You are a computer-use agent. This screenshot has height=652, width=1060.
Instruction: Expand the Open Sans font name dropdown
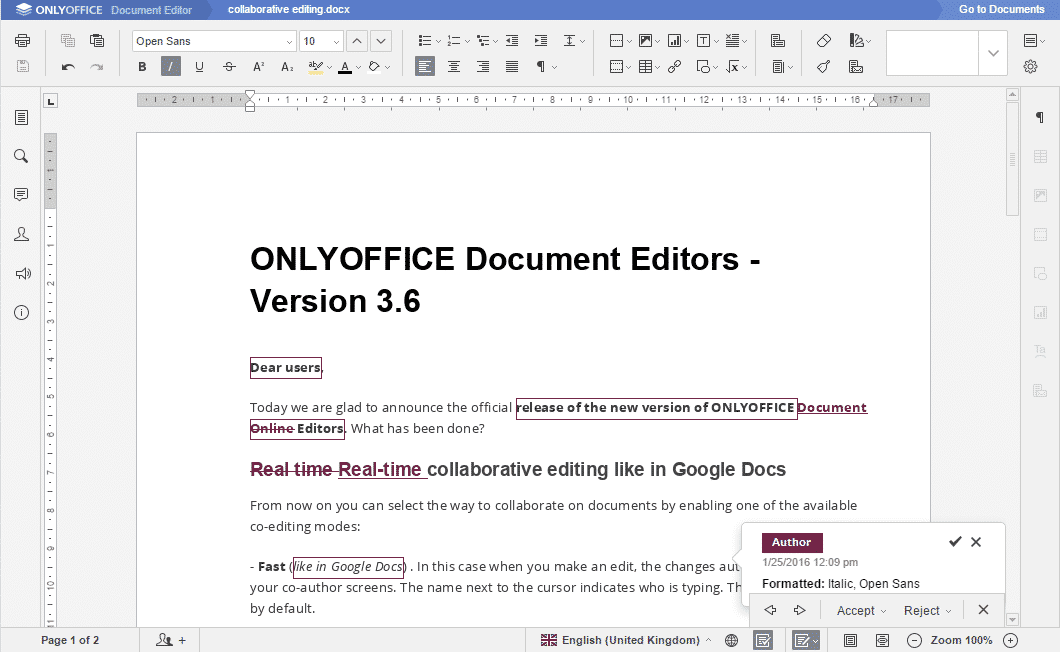[x=288, y=41]
